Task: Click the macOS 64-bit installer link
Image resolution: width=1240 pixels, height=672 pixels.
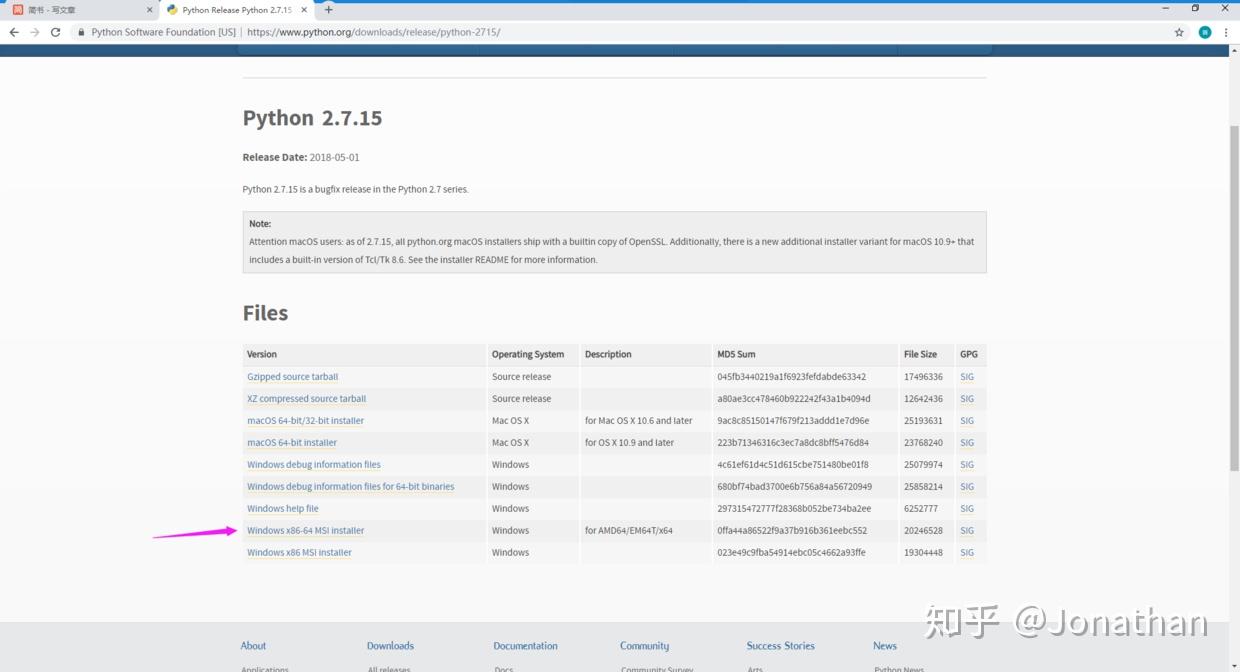Action: click(x=291, y=442)
